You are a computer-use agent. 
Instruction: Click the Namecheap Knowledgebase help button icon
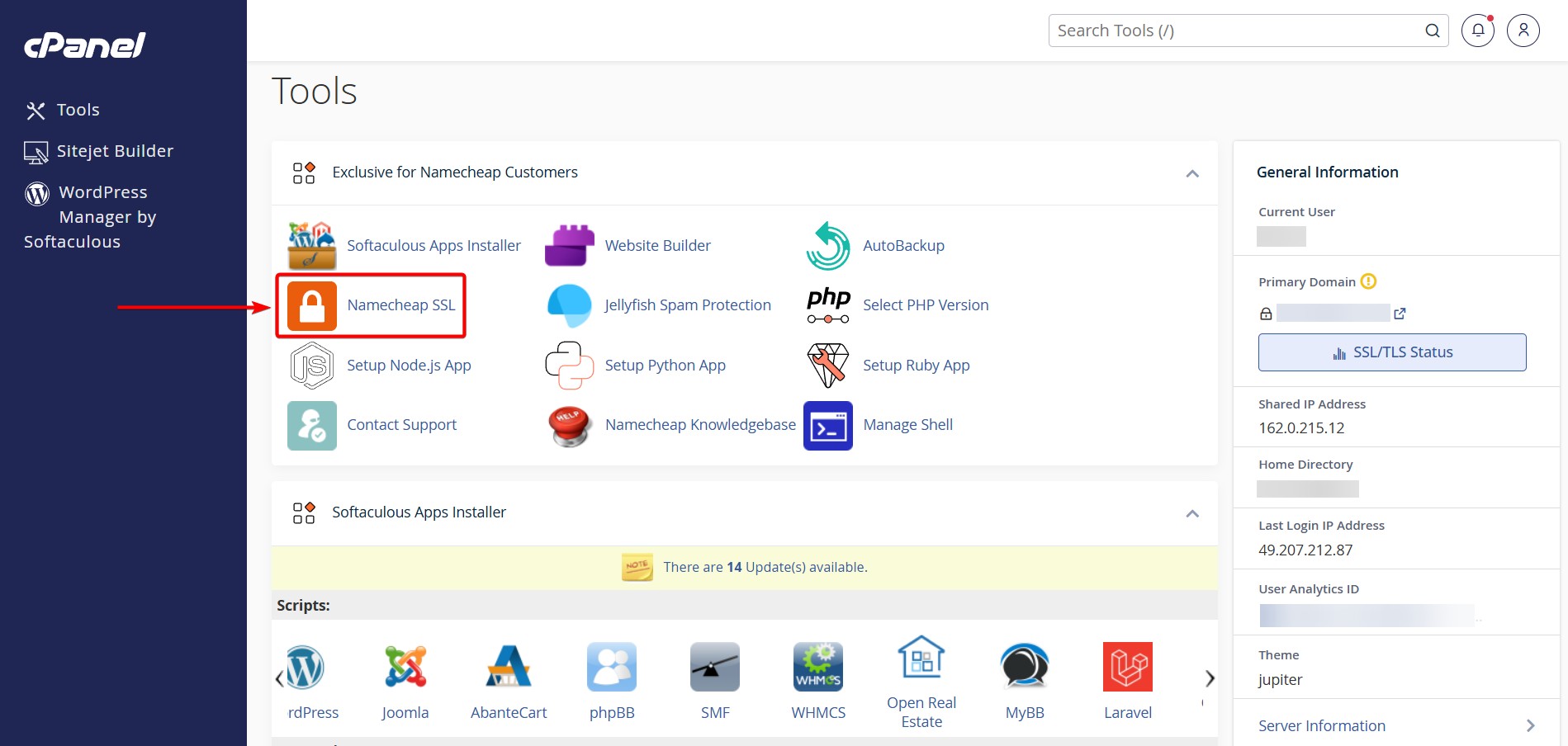click(x=570, y=426)
